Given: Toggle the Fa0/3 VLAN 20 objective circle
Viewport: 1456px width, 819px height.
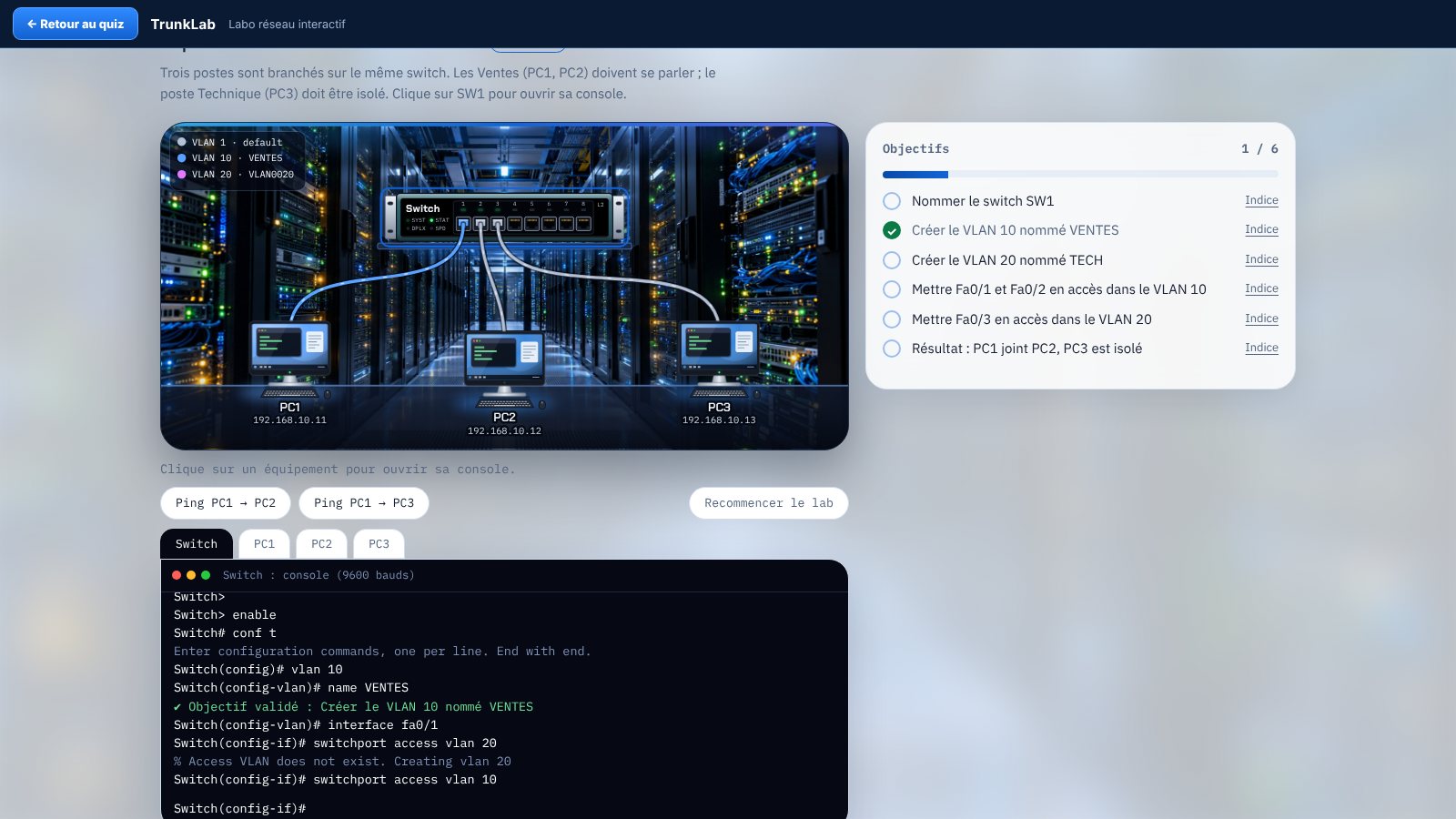Looking at the screenshot, I should (x=892, y=319).
